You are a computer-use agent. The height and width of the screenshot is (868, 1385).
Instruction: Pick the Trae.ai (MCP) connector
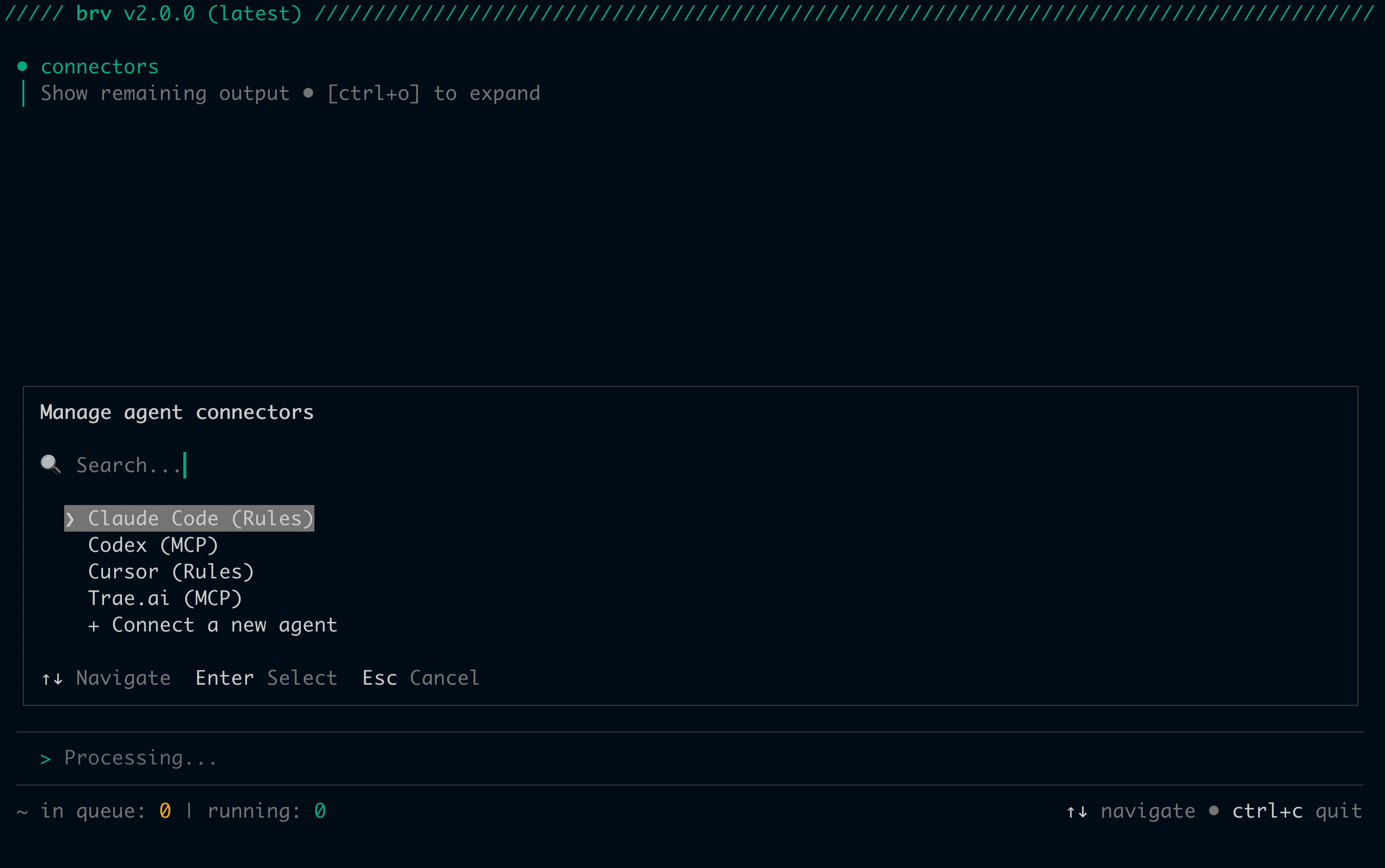tap(165, 598)
